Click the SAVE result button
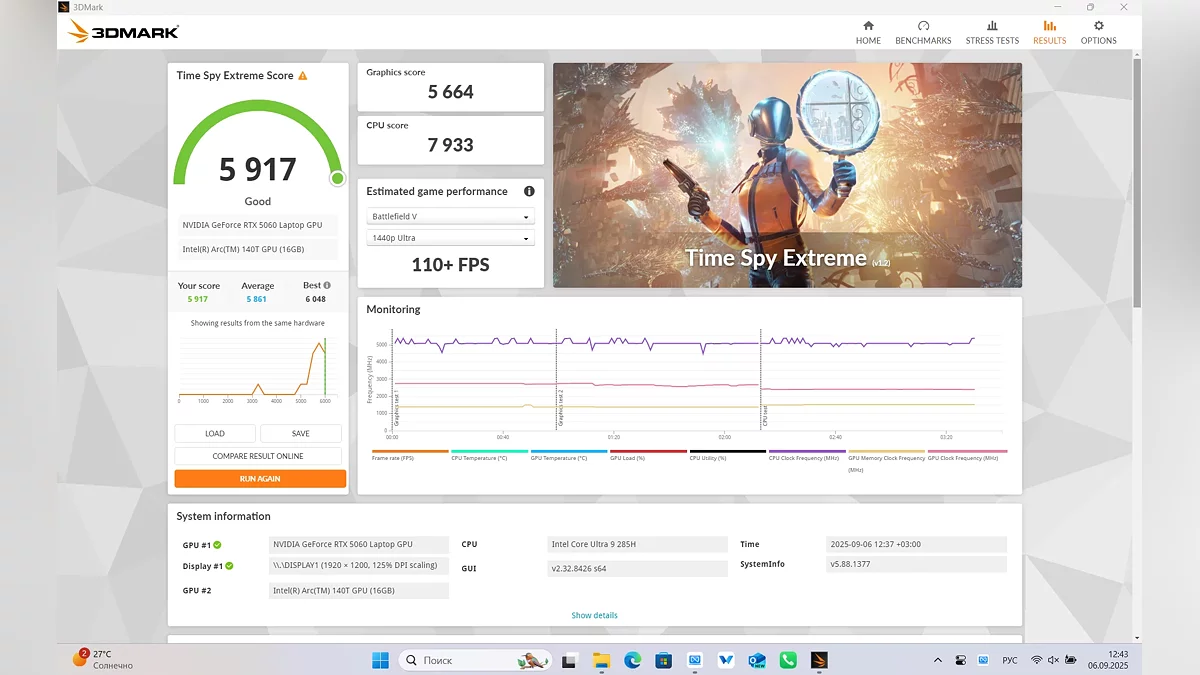The image size is (1200, 675). [300, 434]
